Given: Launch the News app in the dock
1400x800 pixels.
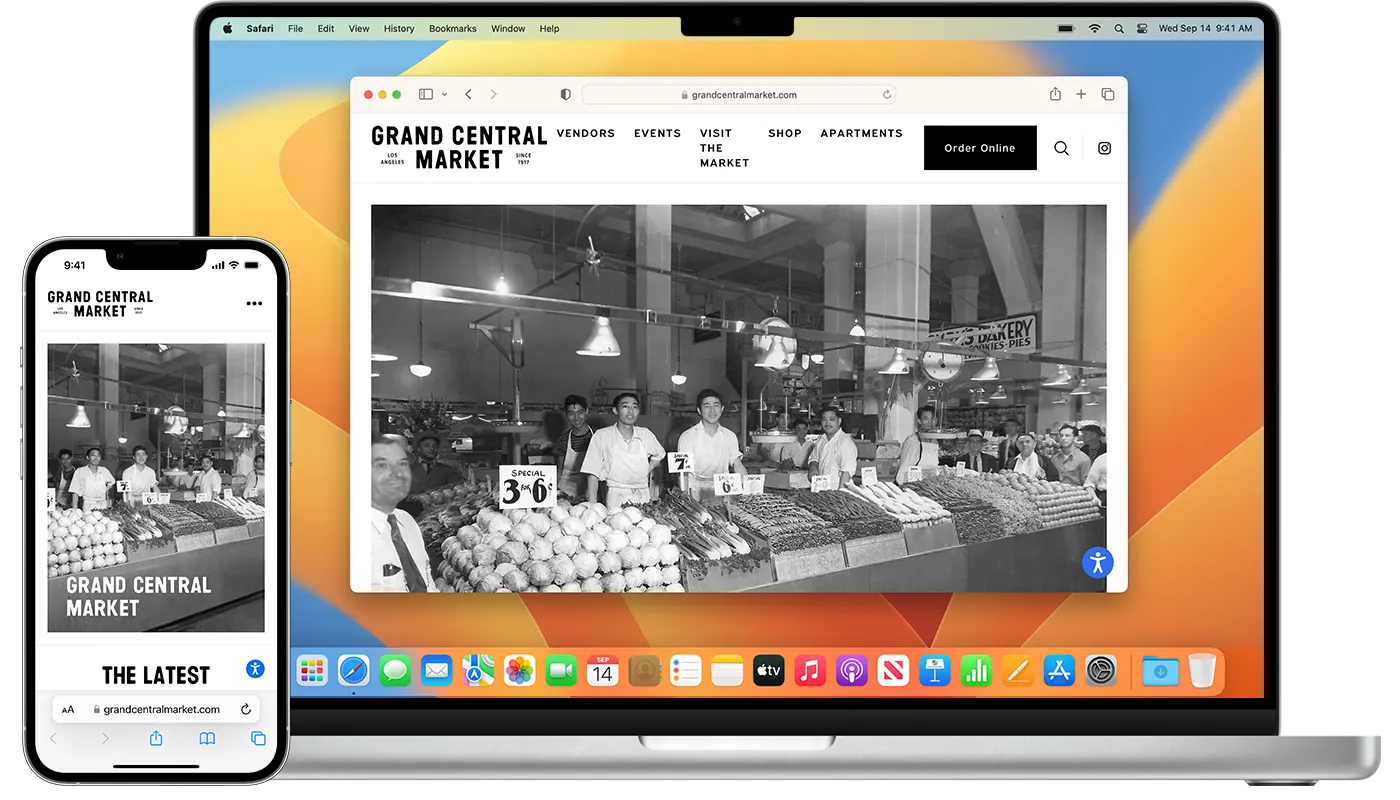Looking at the screenshot, I should [893, 671].
